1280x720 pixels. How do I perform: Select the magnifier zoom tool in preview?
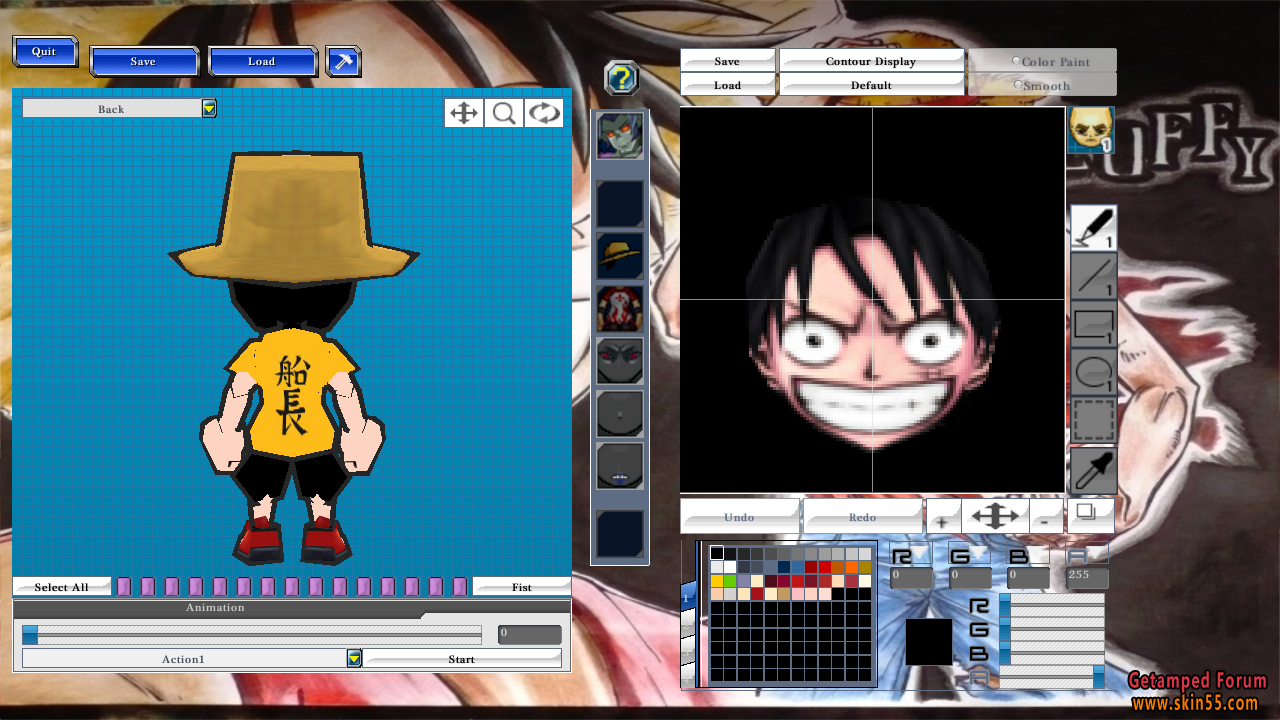(504, 113)
